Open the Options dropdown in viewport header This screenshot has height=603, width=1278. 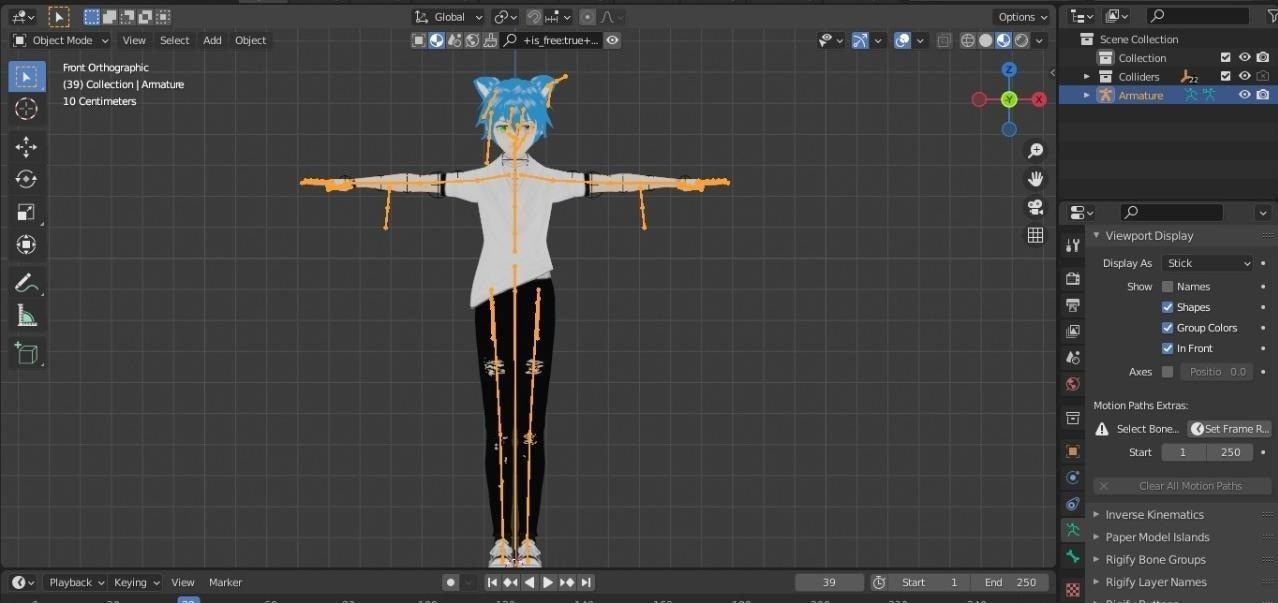pos(1022,17)
